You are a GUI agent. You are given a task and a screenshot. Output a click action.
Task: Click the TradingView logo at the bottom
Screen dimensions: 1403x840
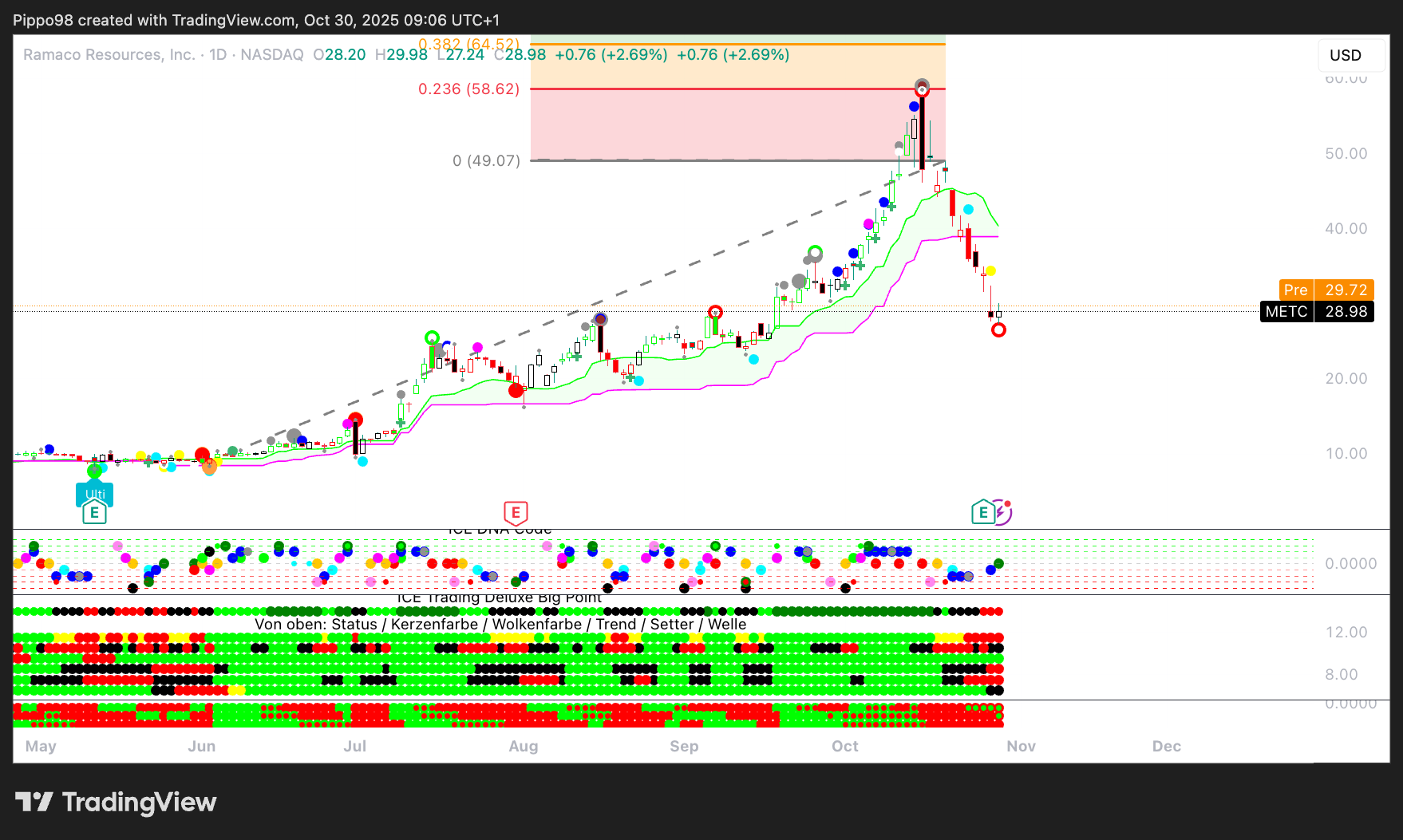[x=116, y=802]
